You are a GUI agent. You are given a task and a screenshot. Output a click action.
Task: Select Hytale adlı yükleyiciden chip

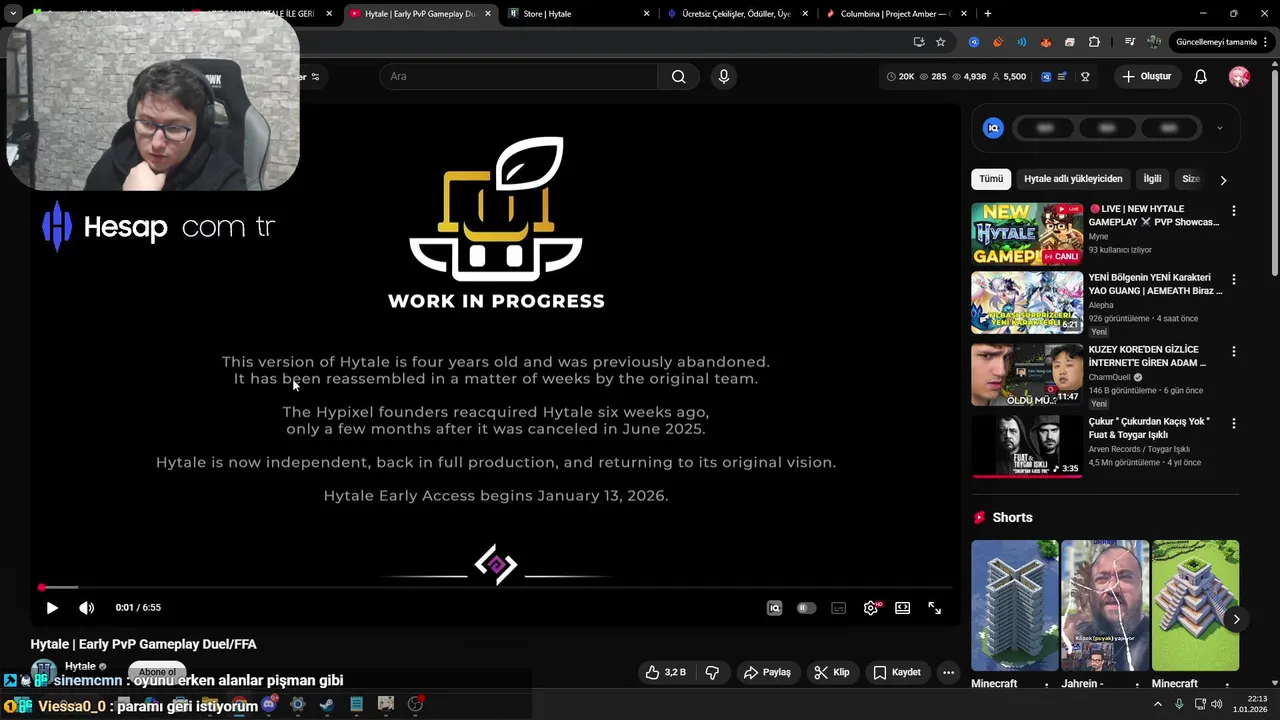(1073, 179)
